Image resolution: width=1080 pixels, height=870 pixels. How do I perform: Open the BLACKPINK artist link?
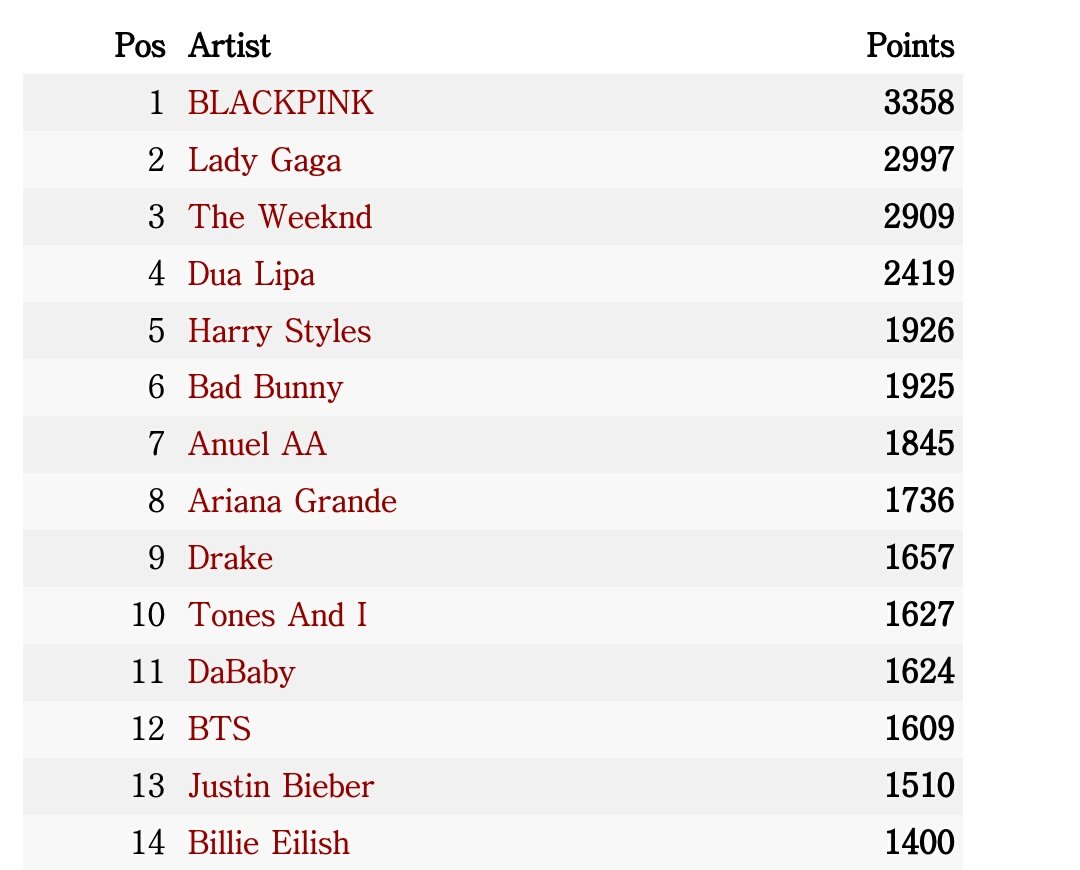(x=280, y=103)
